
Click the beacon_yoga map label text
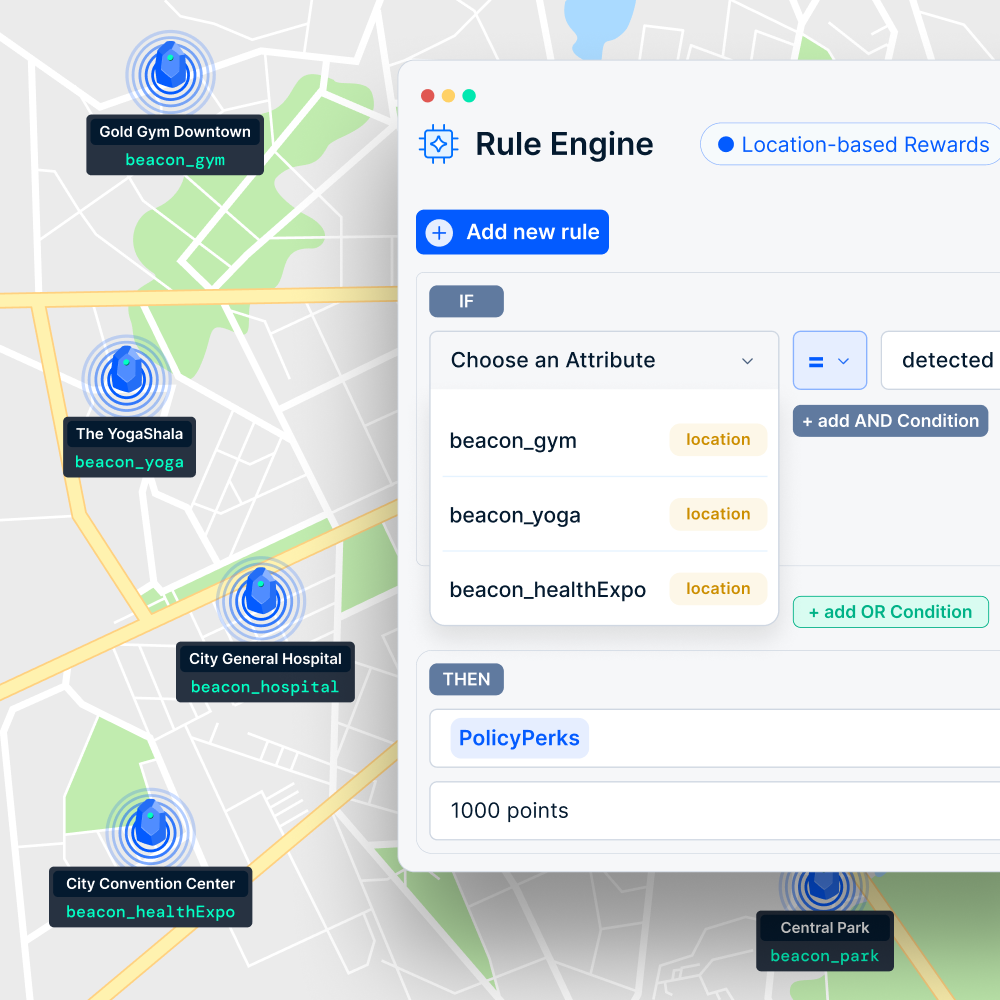point(129,462)
